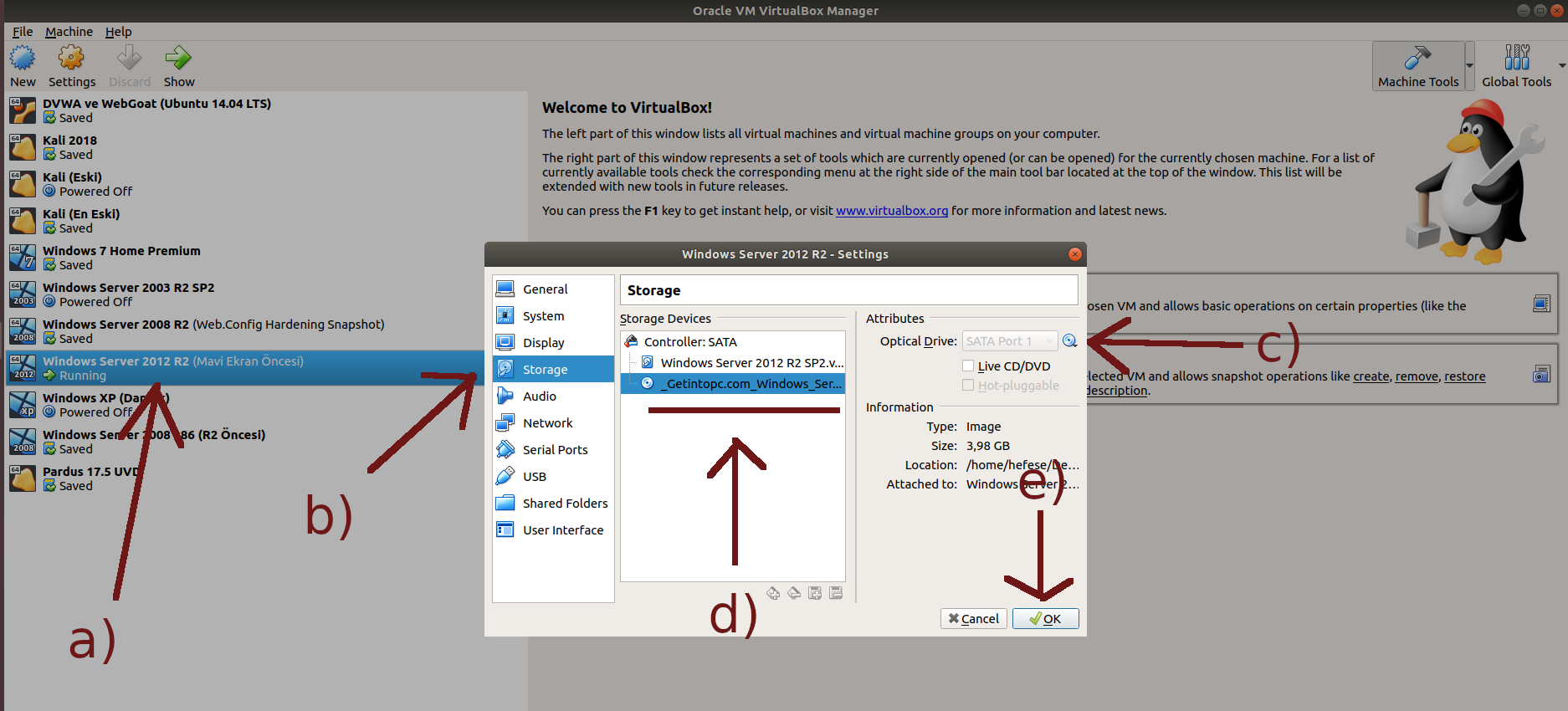Click the 3,98 GB size value
This screenshot has height=711, width=1568.
(x=987, y=446)
